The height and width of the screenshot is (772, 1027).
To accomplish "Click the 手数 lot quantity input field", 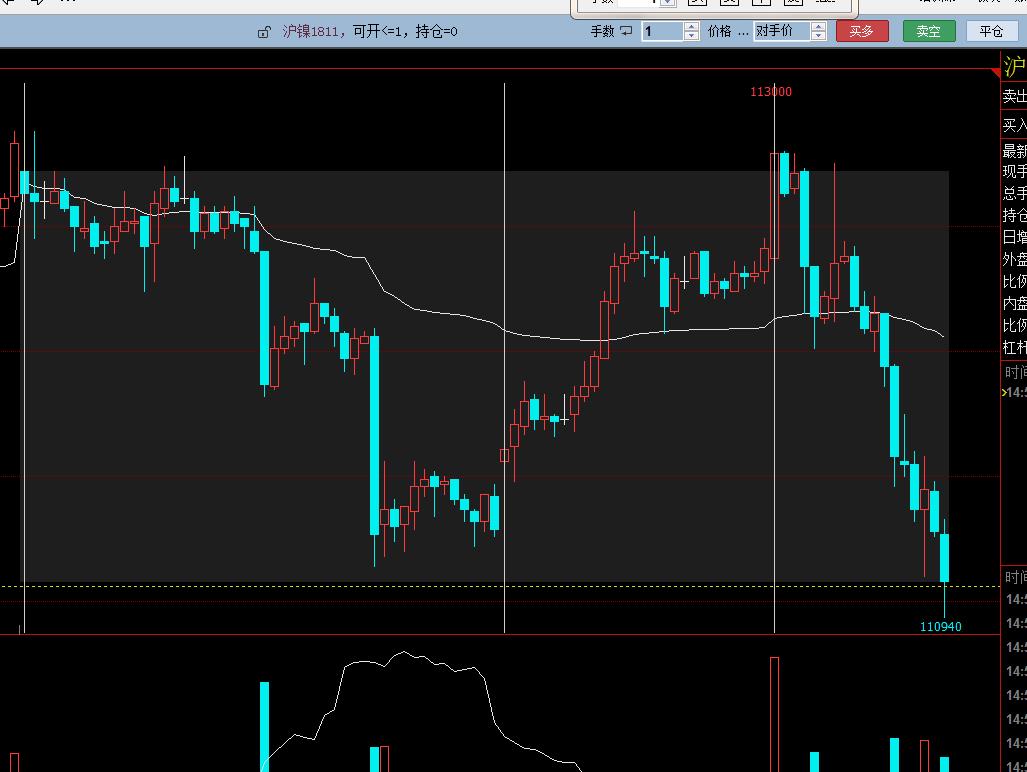I will click(x=663, y=31).
